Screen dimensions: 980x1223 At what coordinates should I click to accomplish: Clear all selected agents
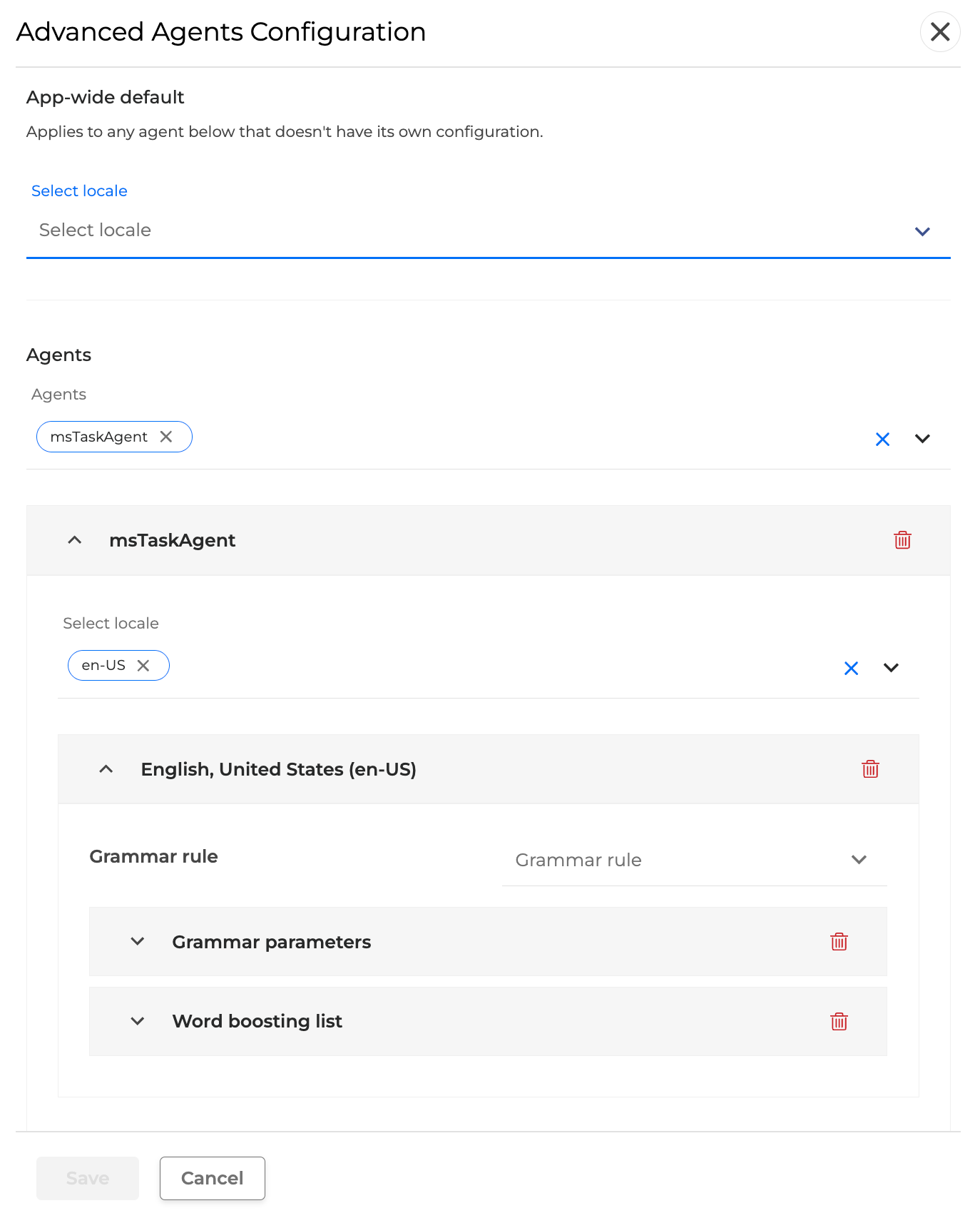tap(882, 440)
